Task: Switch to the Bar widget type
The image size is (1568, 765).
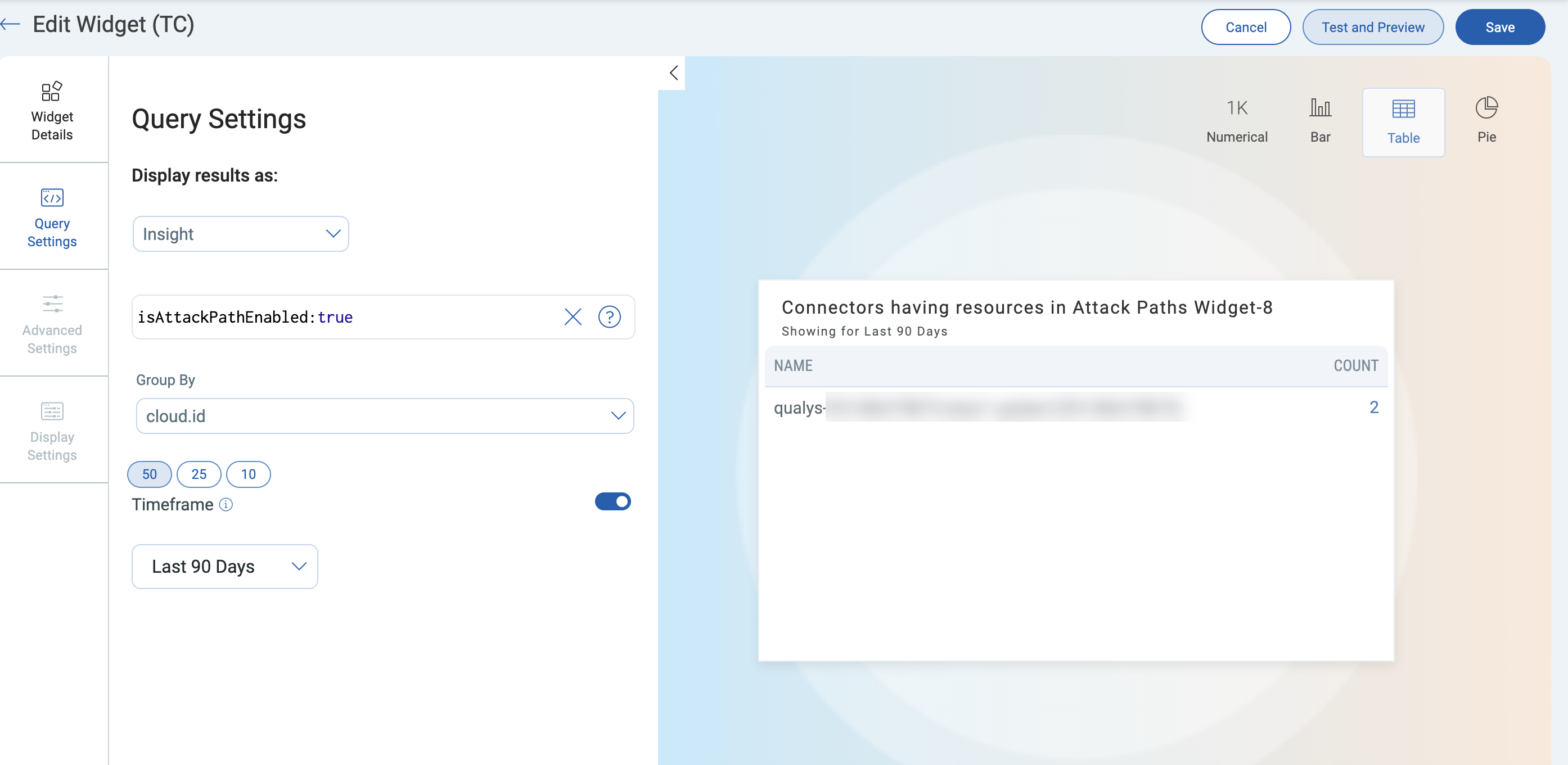Action: point(1319,120)
